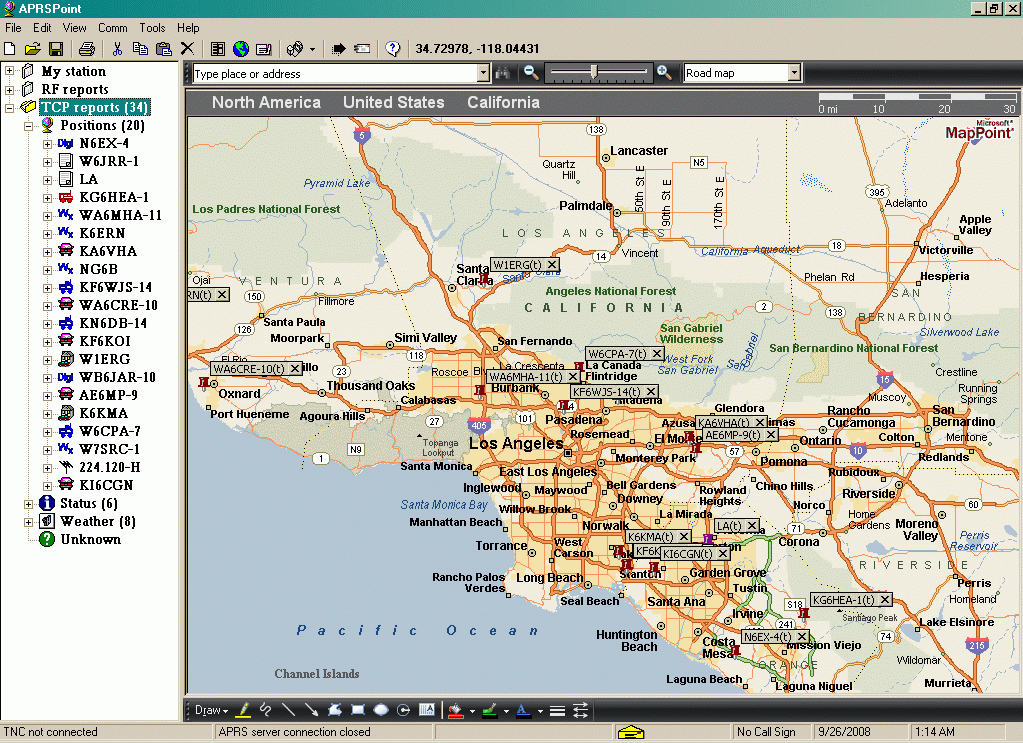
Task: Click the California breadcrumb link
Action: tap(503, 102)
